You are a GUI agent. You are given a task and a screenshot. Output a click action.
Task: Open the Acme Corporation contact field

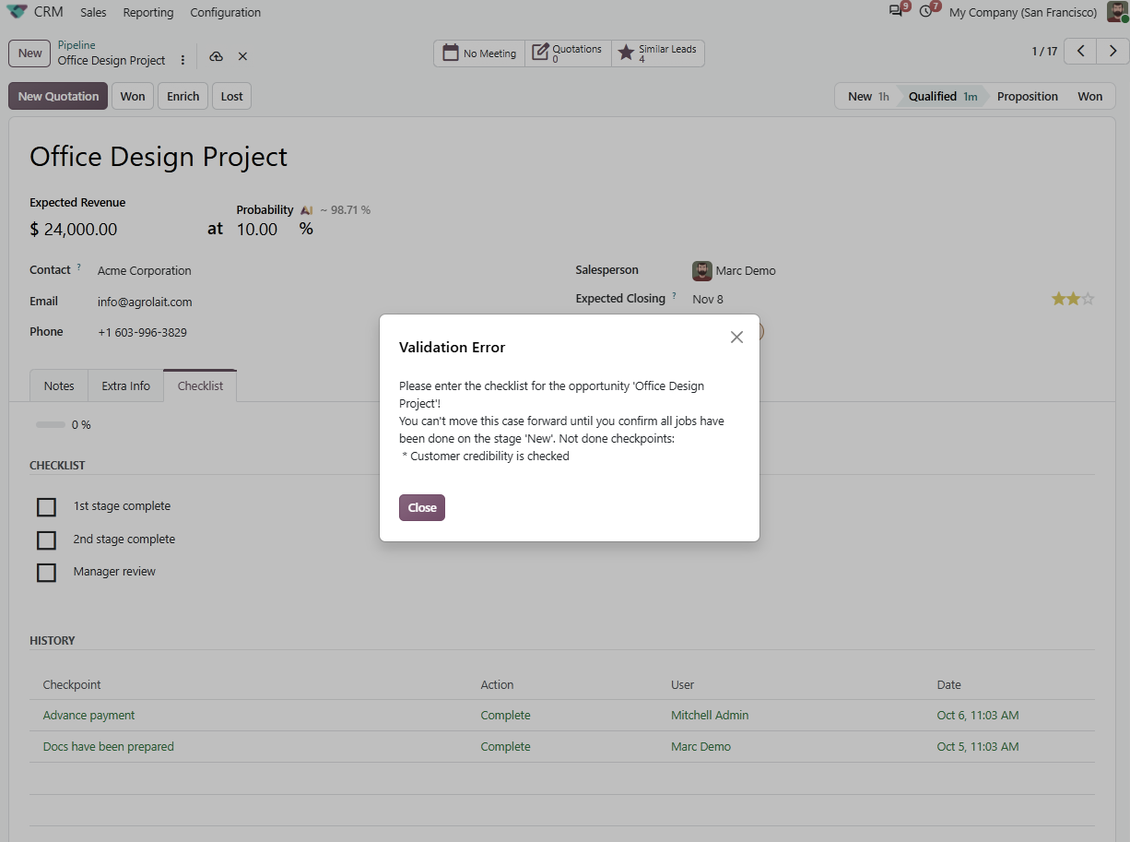(144, 270)
